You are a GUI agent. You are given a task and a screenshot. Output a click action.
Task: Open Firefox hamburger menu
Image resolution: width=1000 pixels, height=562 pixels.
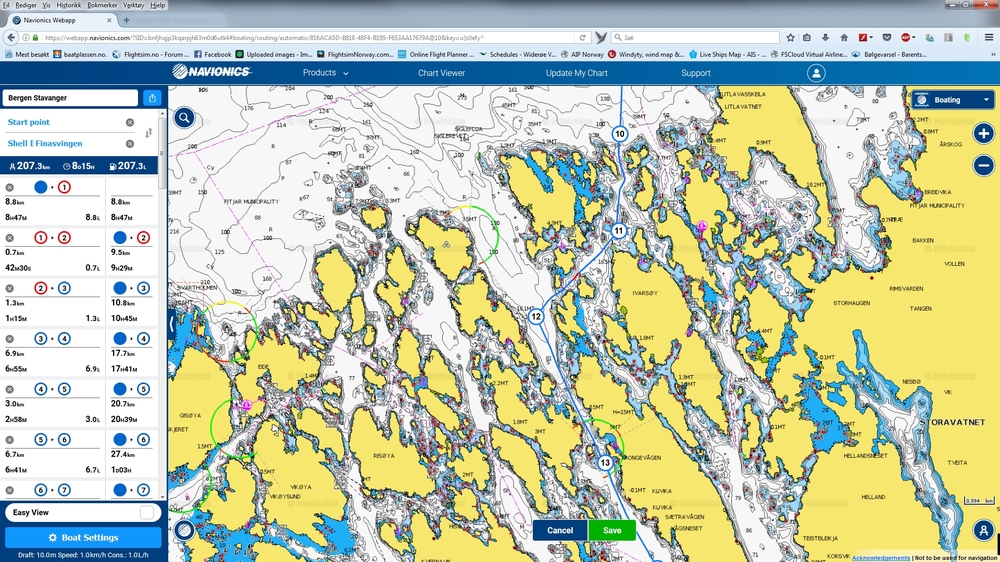coord(989,38)
